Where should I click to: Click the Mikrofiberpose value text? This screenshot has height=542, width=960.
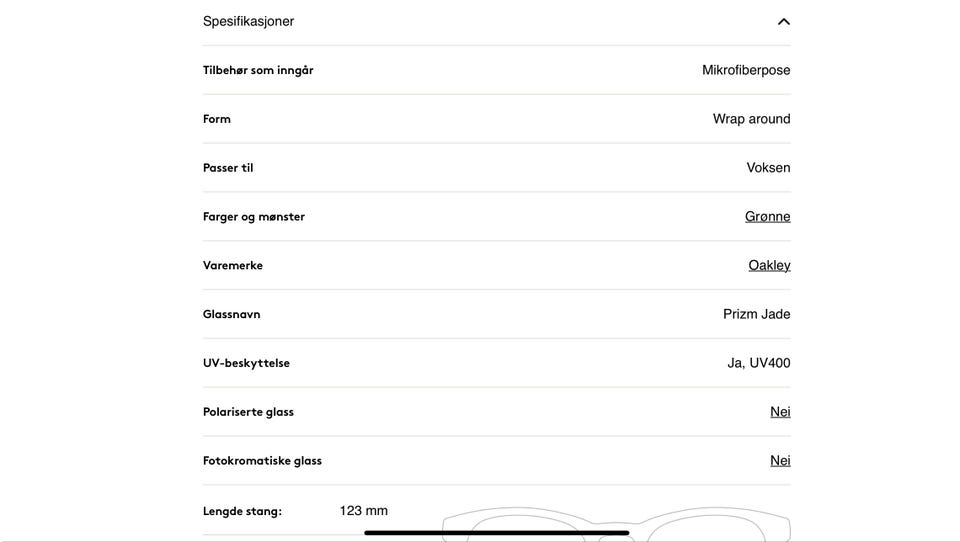coord(746,70)
